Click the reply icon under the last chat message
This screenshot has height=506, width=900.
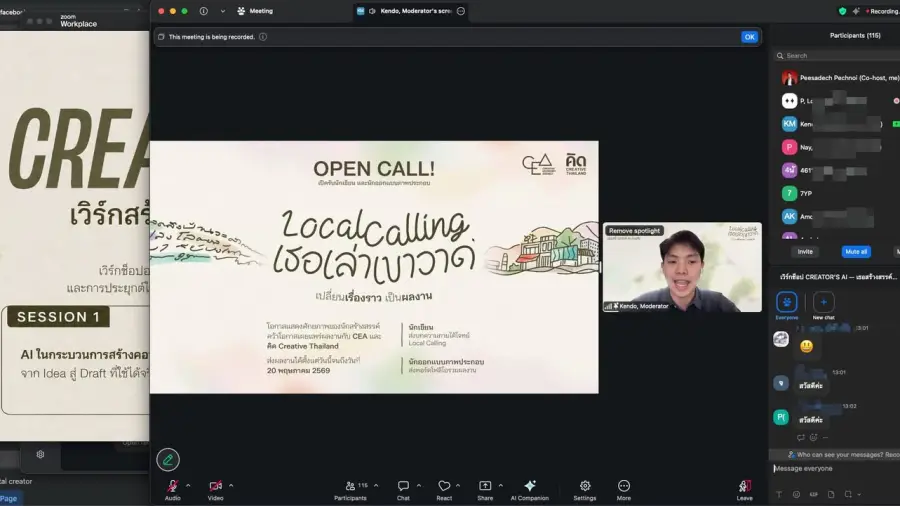pyautogui.click(x=801, y=438)
